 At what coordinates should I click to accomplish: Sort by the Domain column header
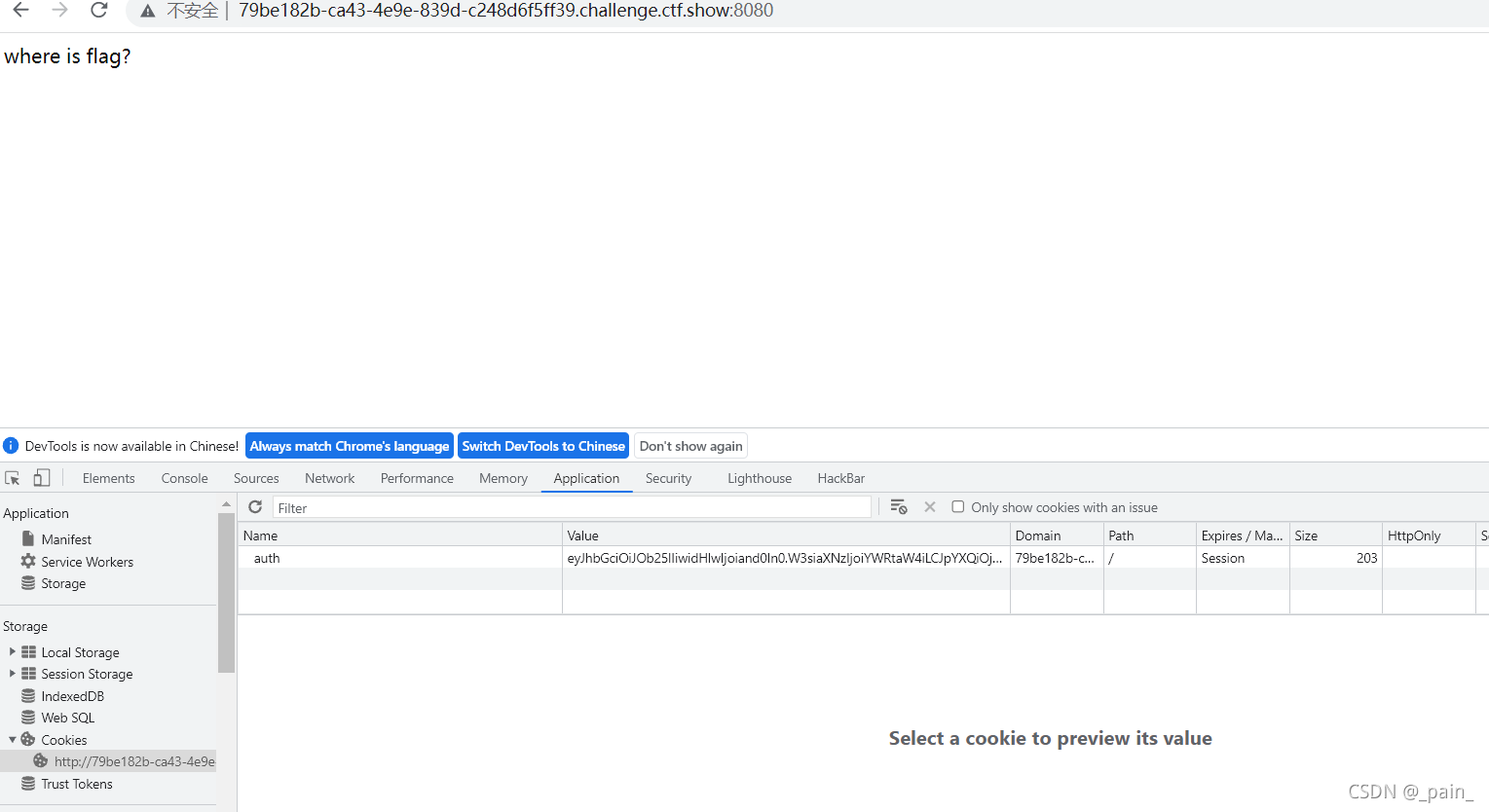coord(1057,535)
